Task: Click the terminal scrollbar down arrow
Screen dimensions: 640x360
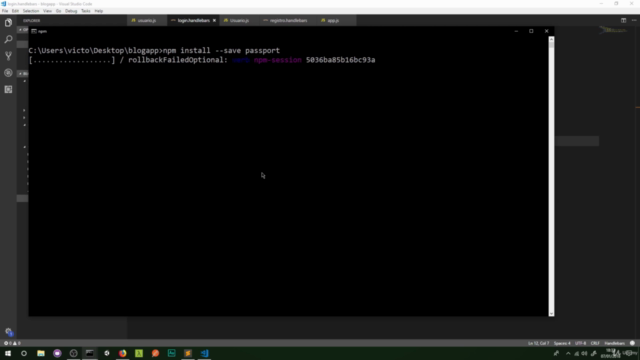Action: 551,313
